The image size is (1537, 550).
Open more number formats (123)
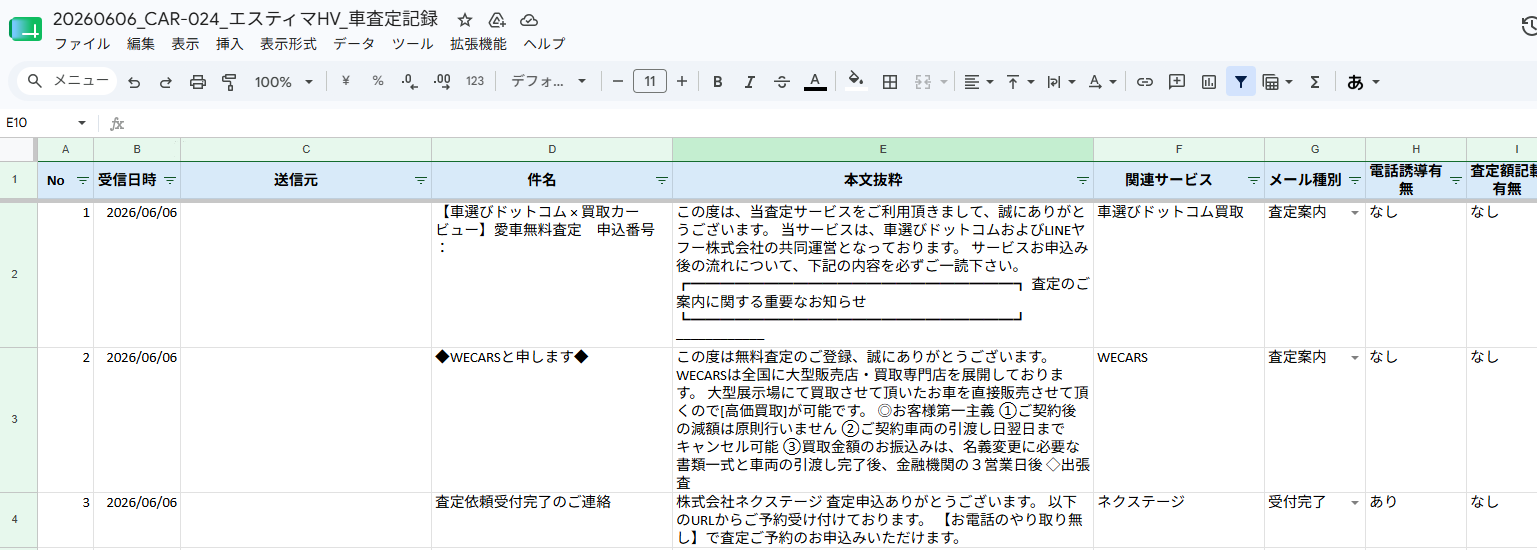tap(475, 82)
